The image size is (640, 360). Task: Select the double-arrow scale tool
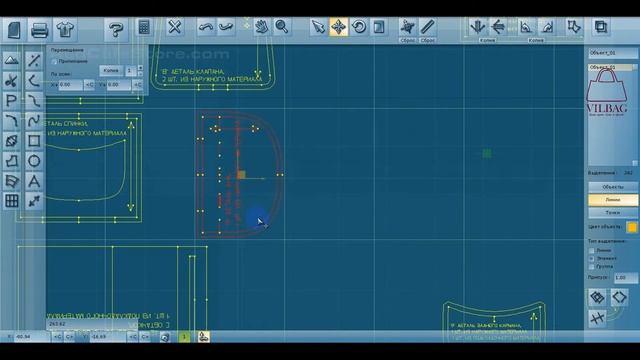point(34,201)
